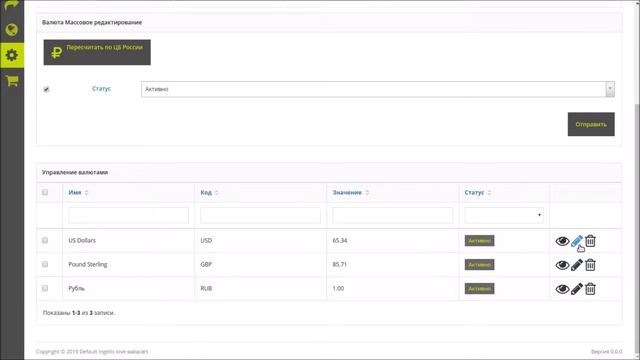640x360 pixels.
Task: View the Pound Sterling currency record
Action: click(x=562, y=265)
